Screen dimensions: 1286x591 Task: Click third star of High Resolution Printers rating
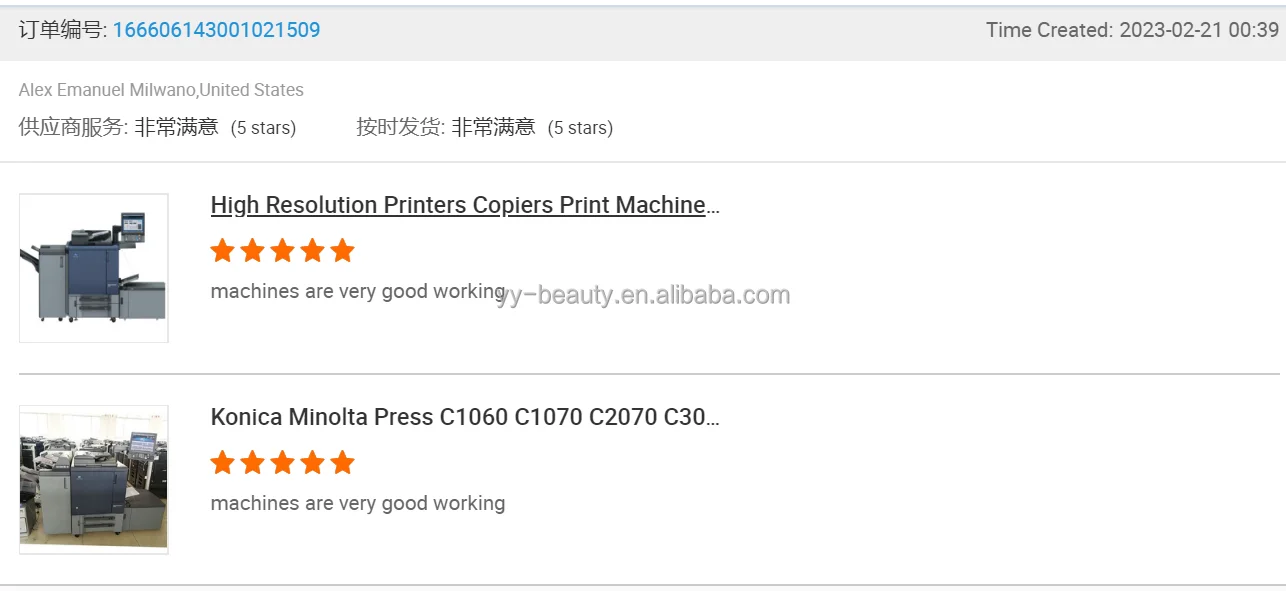[x=283, y=251]
